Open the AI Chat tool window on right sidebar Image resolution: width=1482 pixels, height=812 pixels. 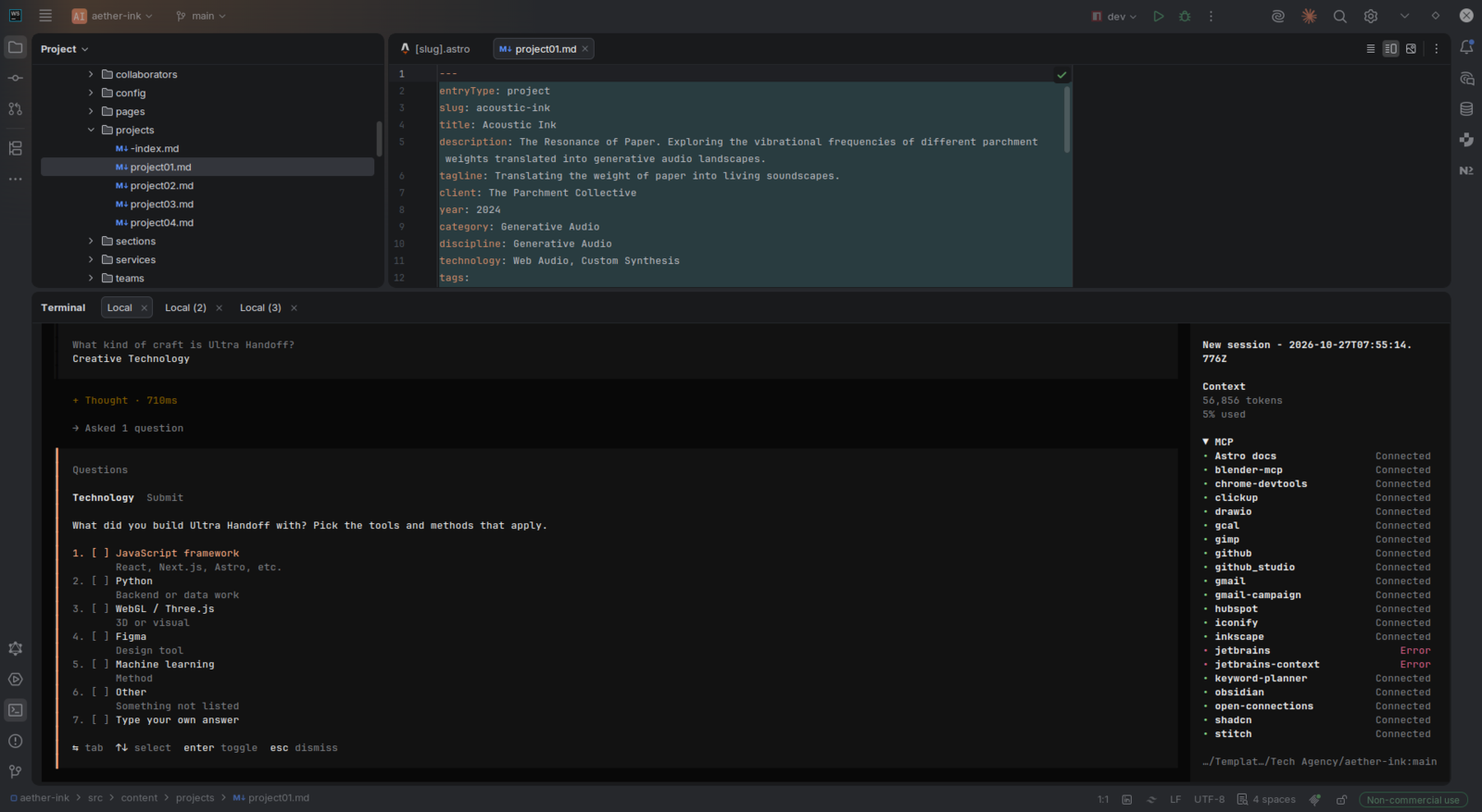point(1466,79)
